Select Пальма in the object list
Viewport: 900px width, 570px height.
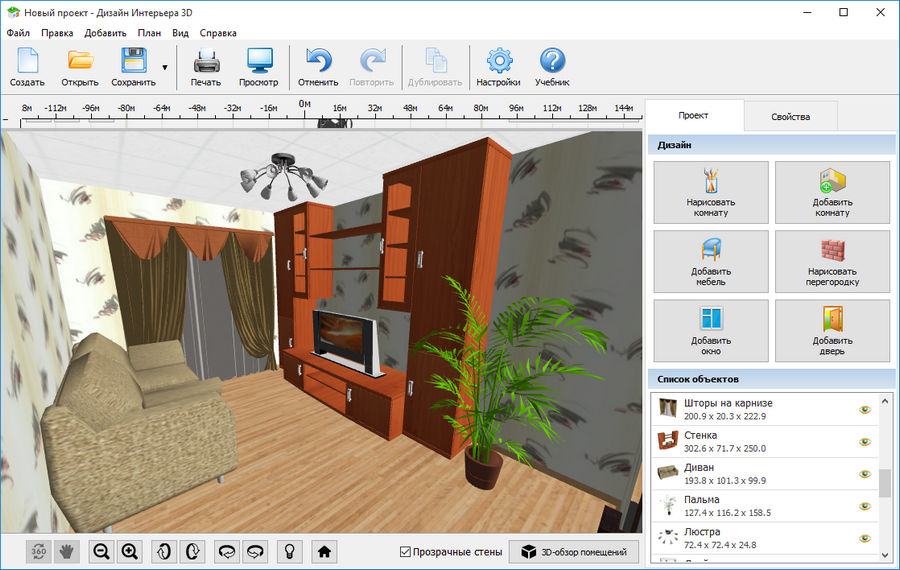765,506
